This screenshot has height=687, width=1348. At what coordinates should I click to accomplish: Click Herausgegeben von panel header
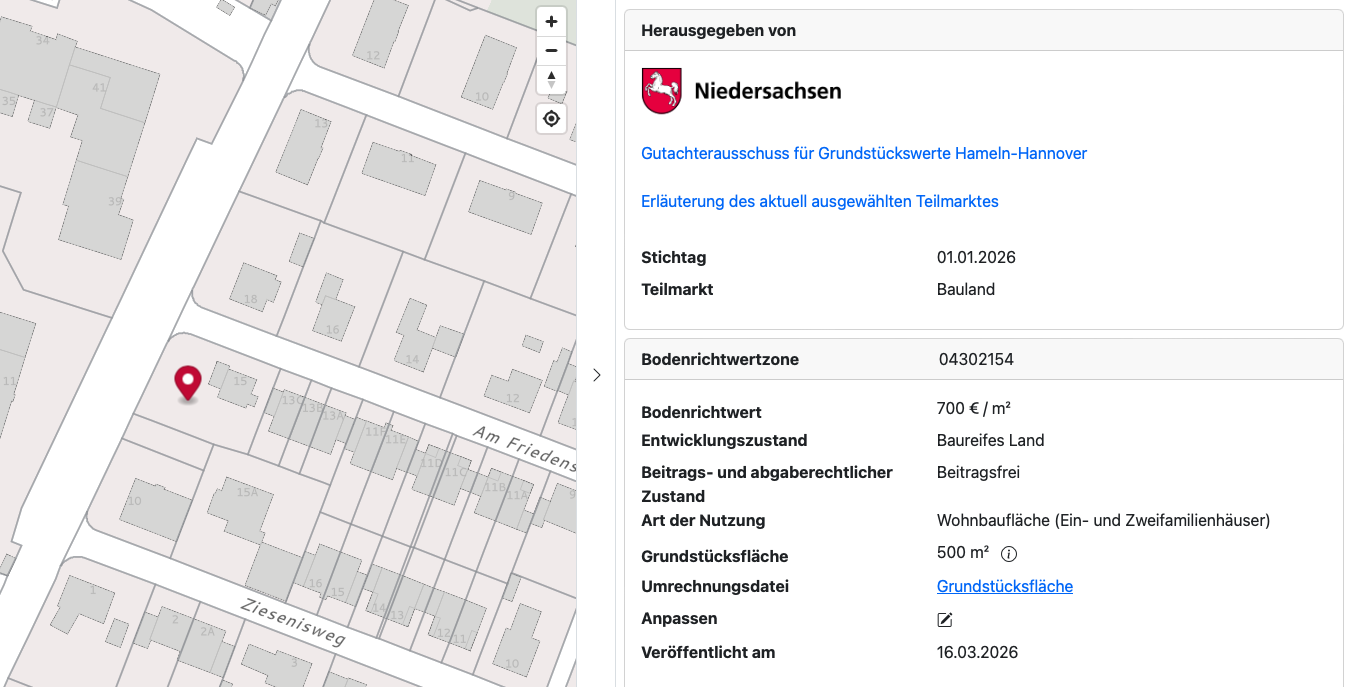tap(984, 31)
